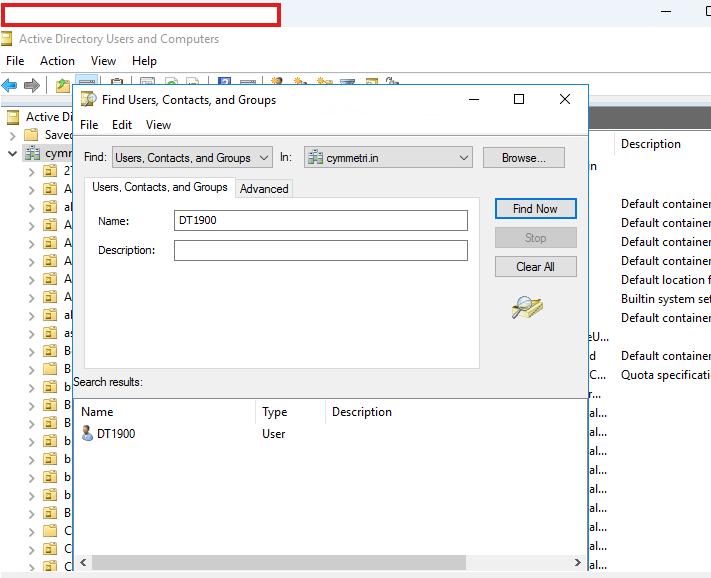Click the Find dialog magnifier title icon
This screenshot has height=578, width=711.
click(88, 99)
